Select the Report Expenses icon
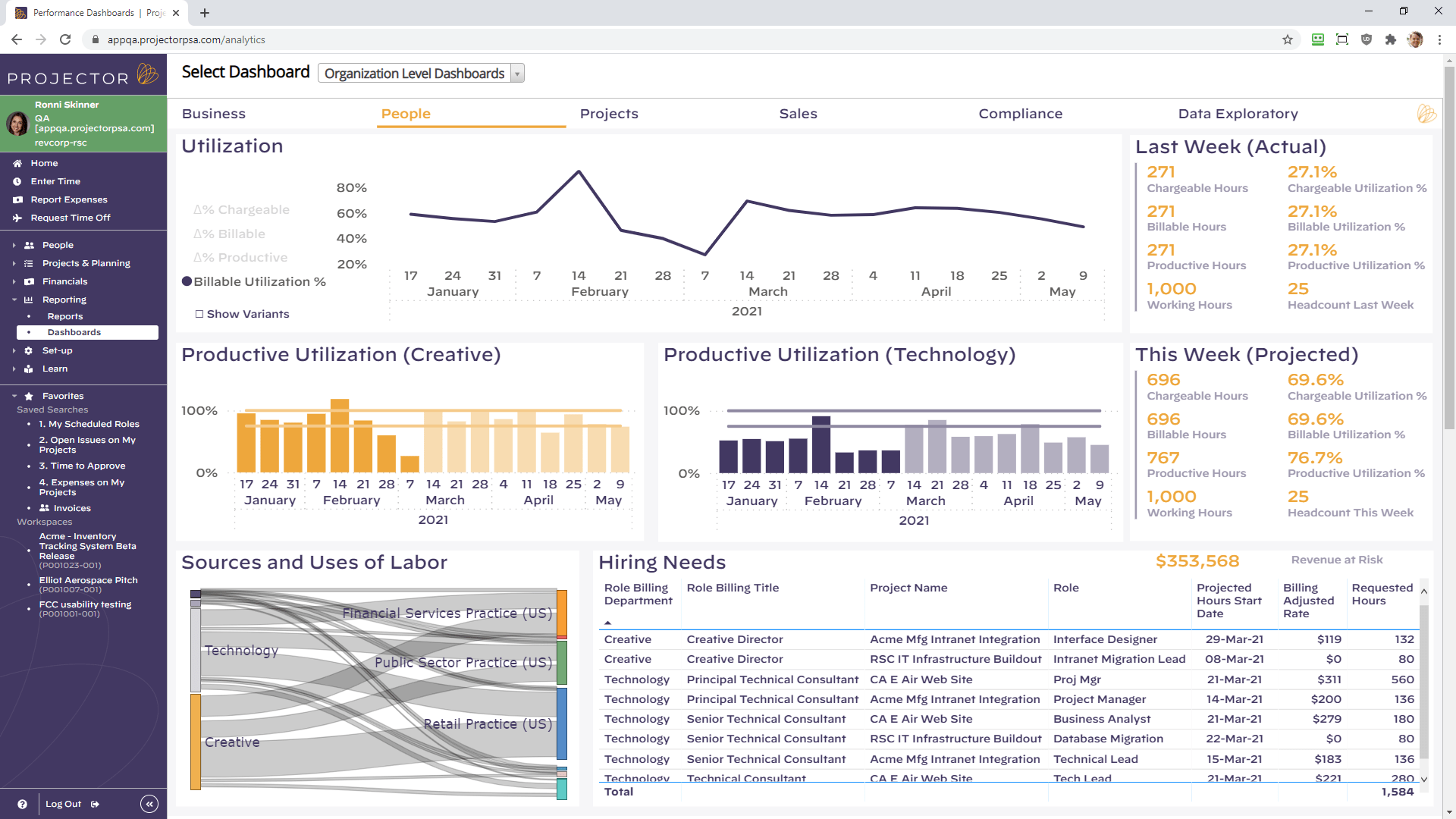 pyautogui.click(x=17, y=199)
